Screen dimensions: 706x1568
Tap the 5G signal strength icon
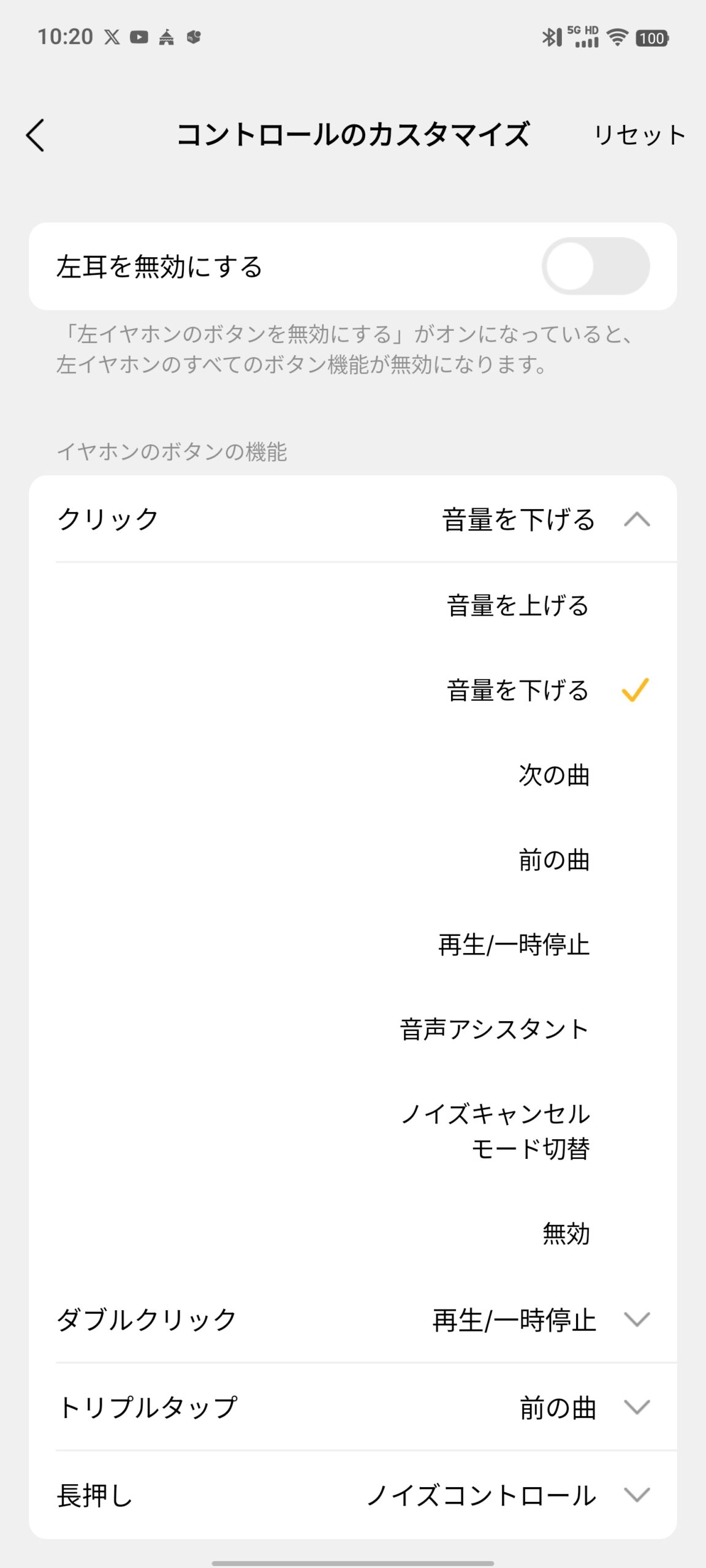click(583, 37)
